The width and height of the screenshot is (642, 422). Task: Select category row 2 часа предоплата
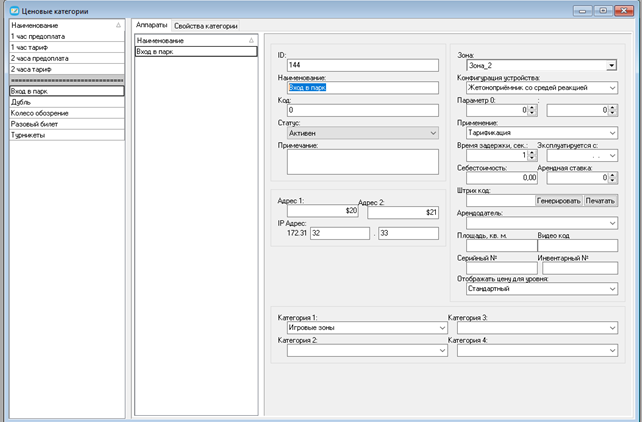point(67,59)
